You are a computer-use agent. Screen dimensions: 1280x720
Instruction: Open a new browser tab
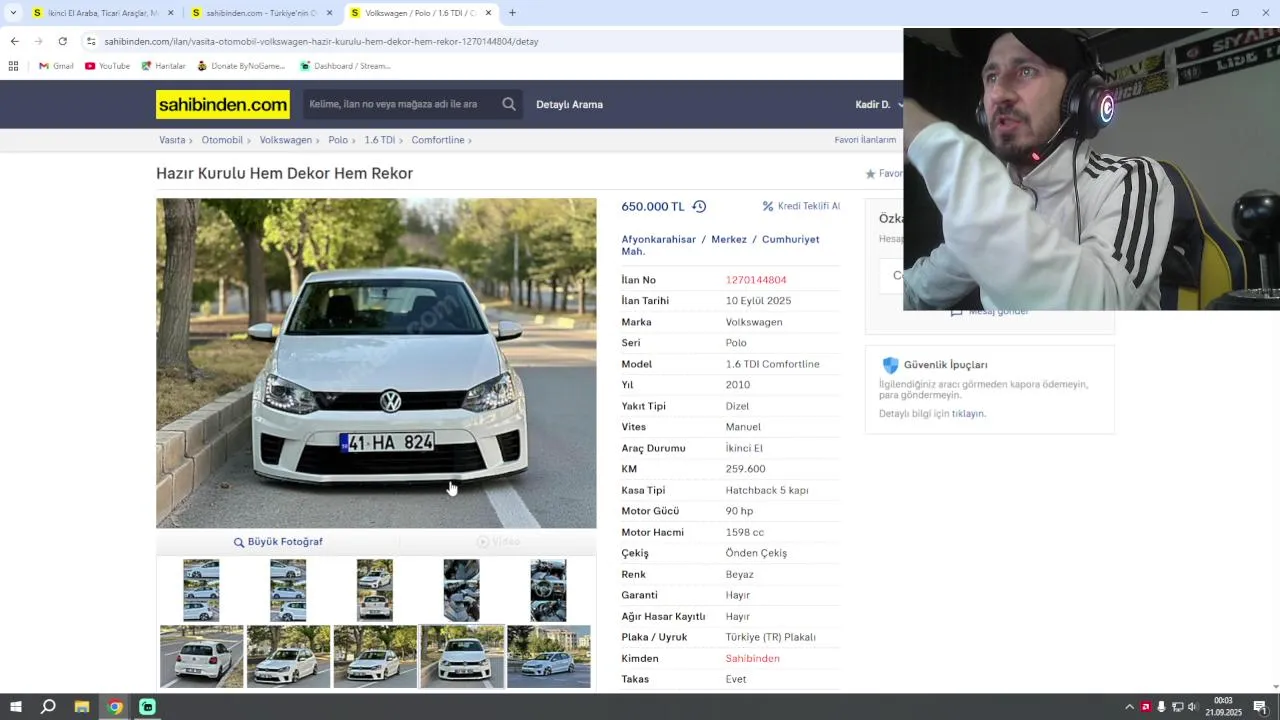tap(512, 13)
